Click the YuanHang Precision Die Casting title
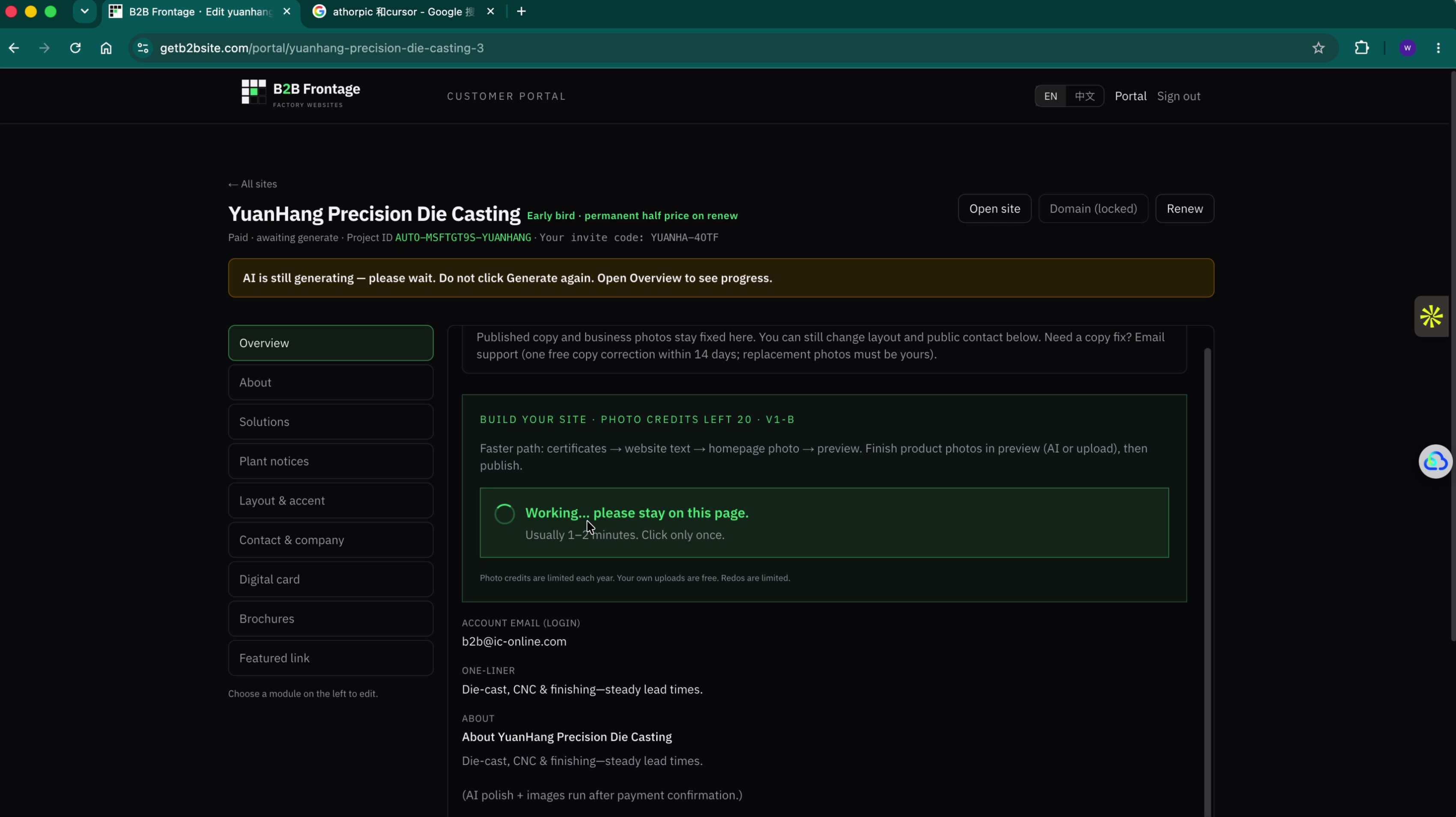Screen dimensions: 1456x817 (x=374, y=214)
